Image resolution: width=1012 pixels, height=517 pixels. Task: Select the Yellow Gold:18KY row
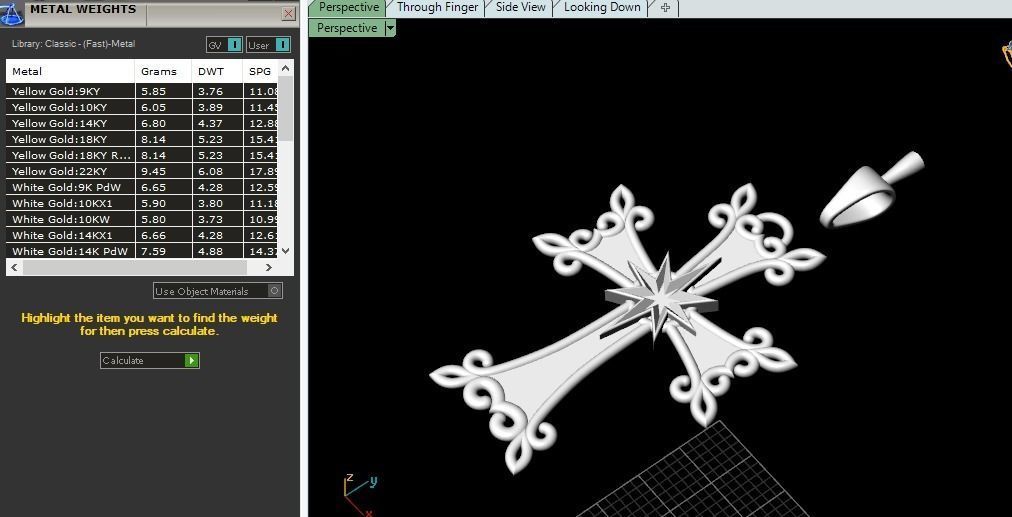(142, 139)
